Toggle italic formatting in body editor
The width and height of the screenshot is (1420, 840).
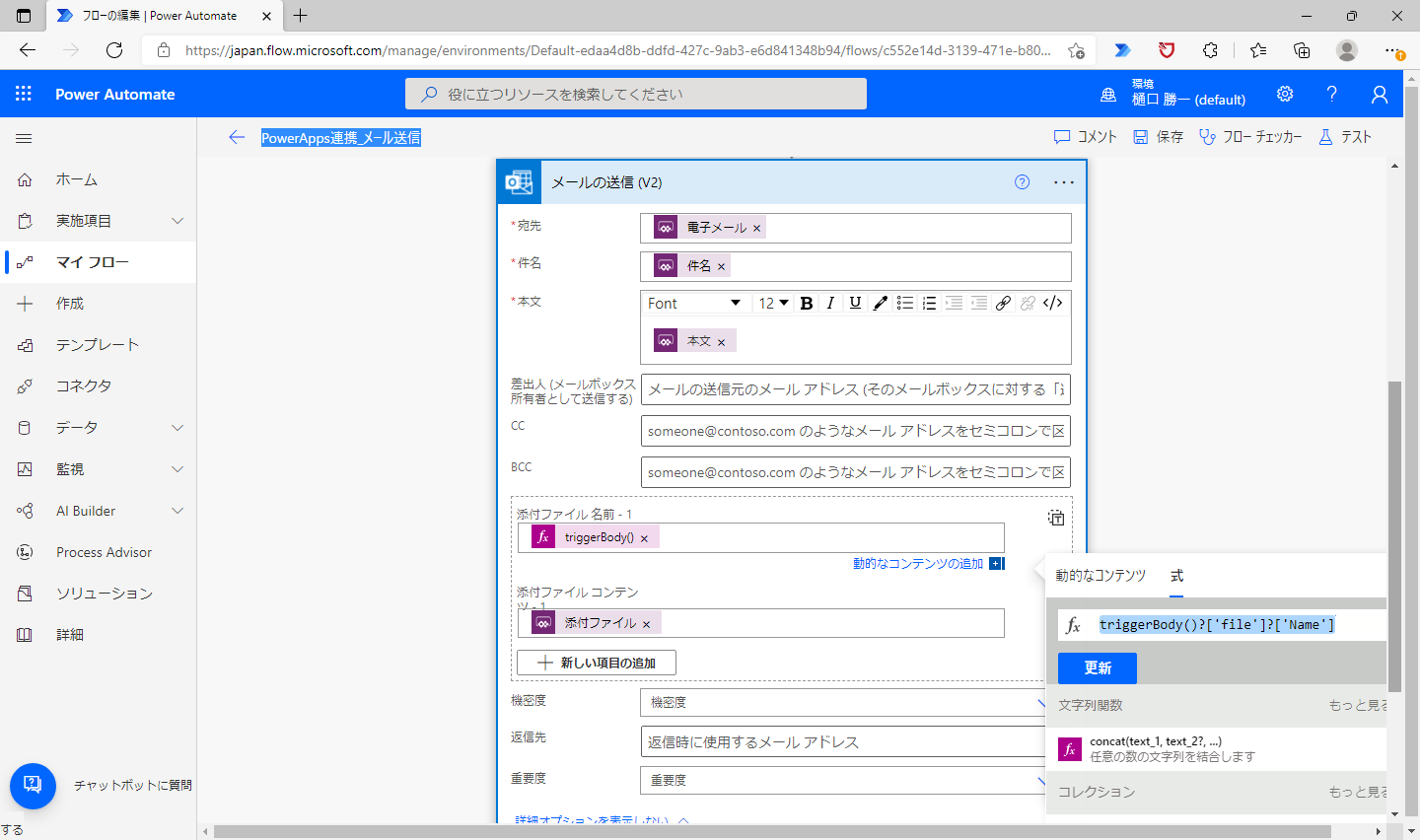tap(830, 303)
